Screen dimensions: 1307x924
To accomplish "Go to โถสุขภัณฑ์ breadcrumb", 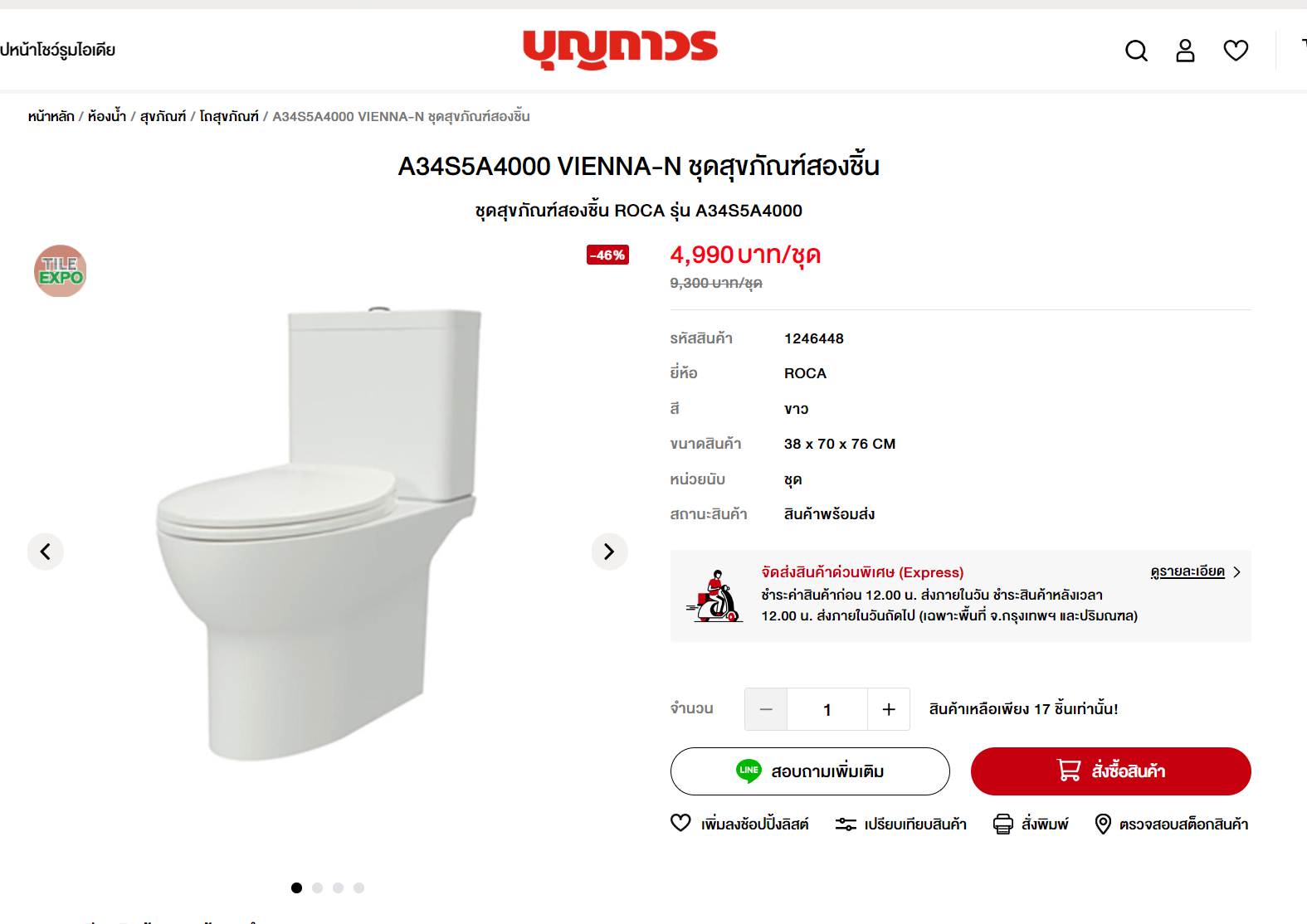I will pos(229,116).
